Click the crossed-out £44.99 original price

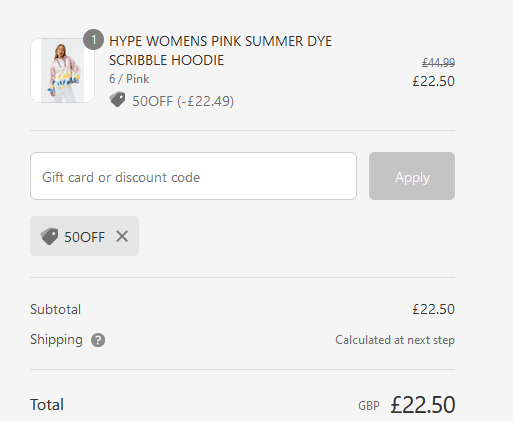(438, 62)
